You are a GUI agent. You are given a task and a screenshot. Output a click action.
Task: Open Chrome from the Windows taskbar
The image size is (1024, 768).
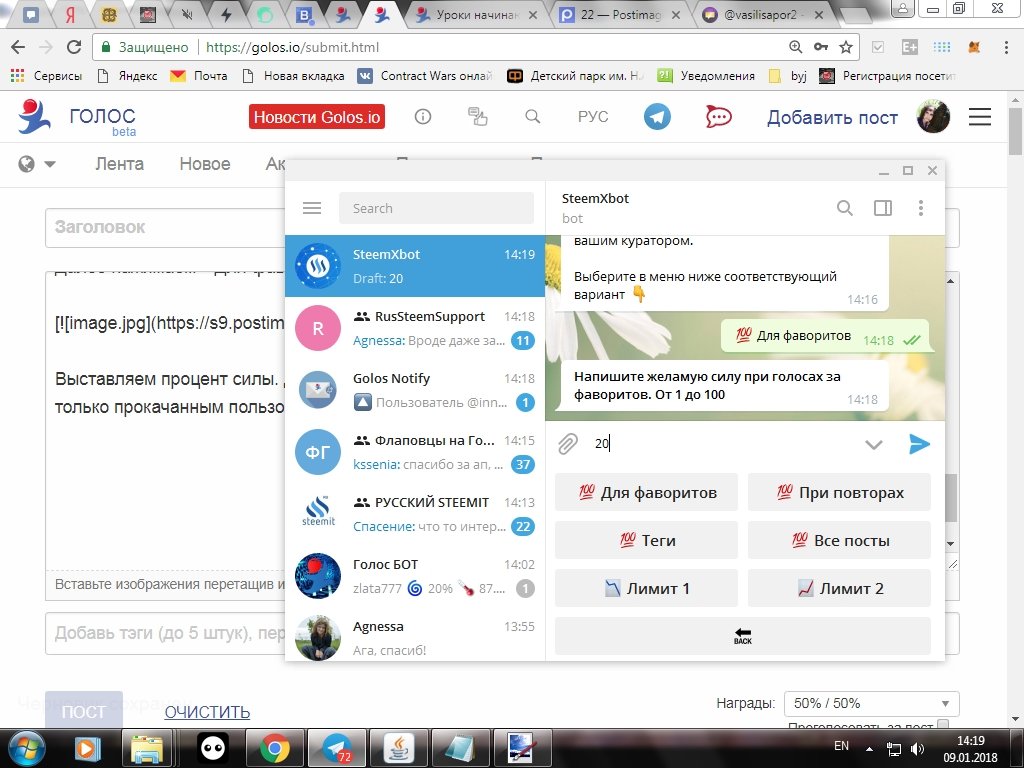click(275, 748)
